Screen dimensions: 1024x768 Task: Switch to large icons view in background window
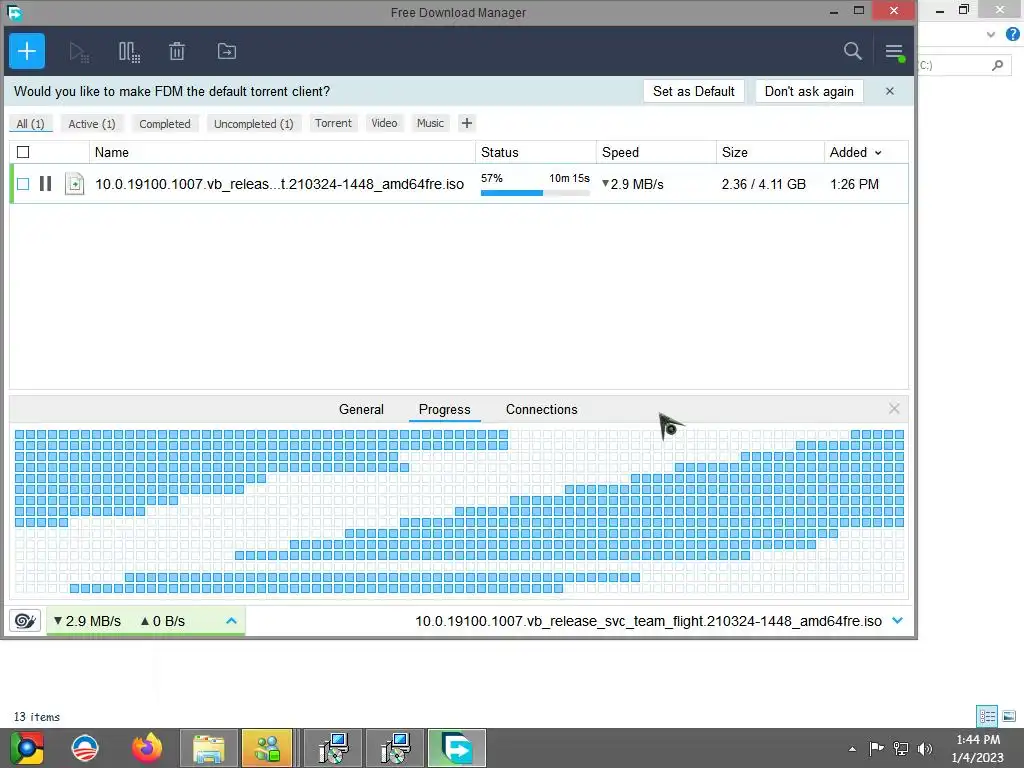pyautogui.click(x=1009, y=716)
